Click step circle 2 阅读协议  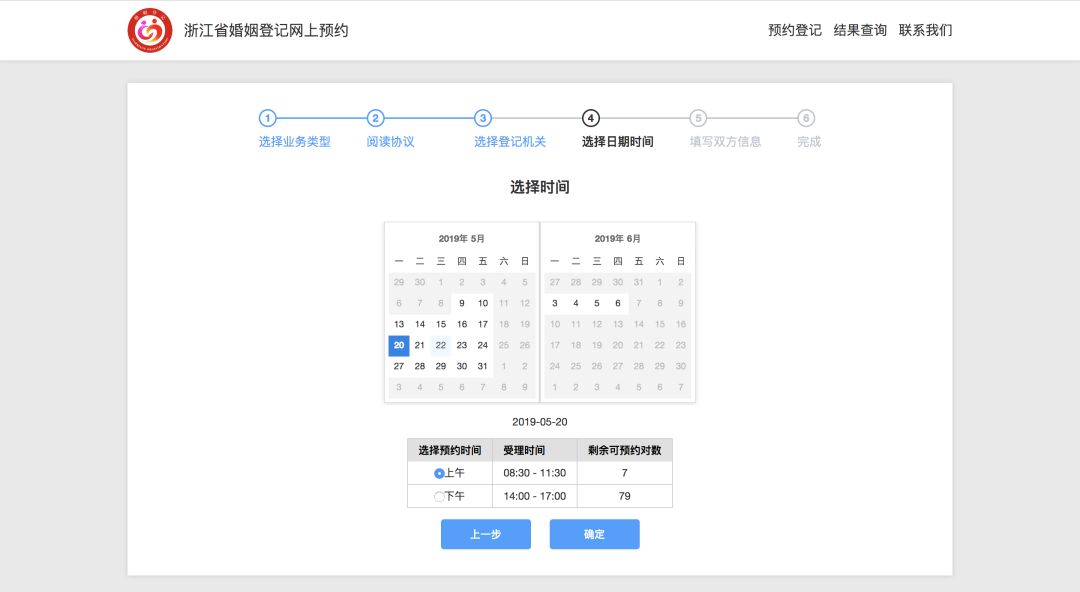pyautogui.click(x=376, y=117)
